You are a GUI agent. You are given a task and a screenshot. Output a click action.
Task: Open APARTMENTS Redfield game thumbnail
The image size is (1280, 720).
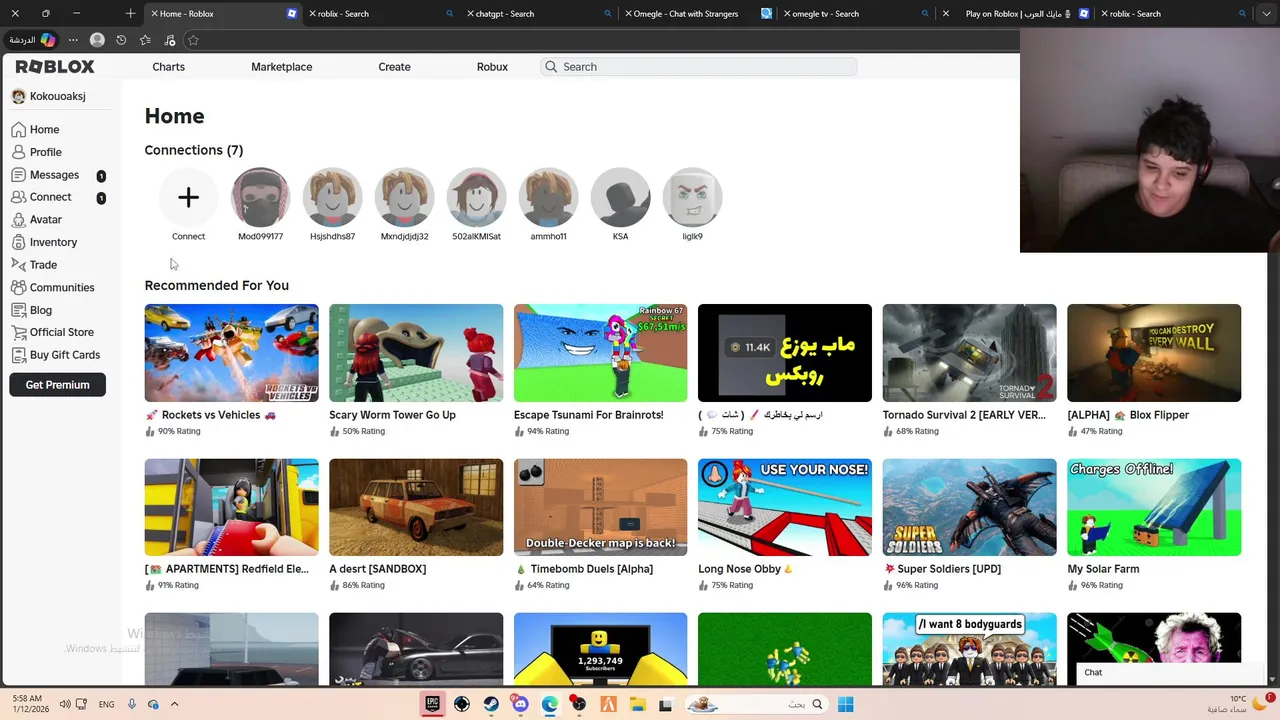(x=231, y=507)
